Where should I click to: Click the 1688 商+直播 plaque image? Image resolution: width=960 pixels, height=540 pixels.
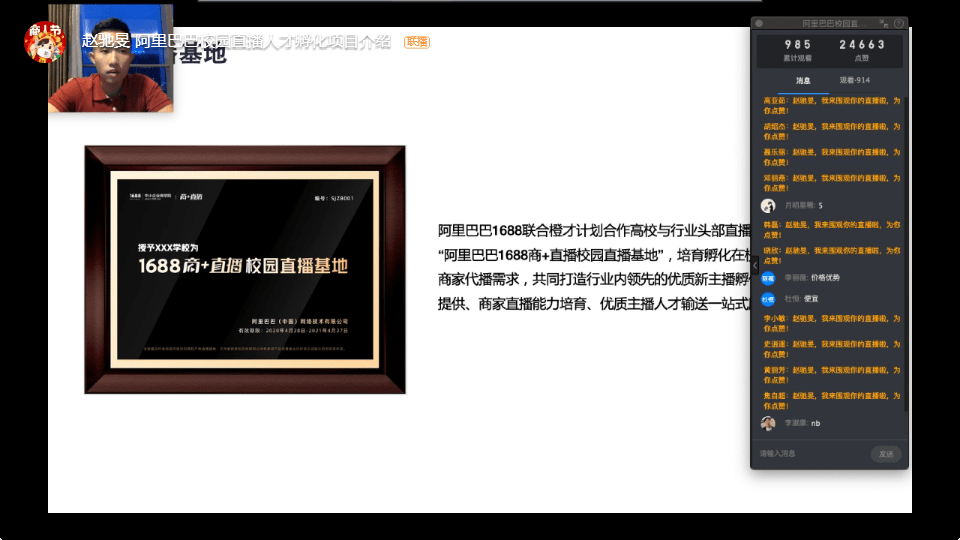245,270
